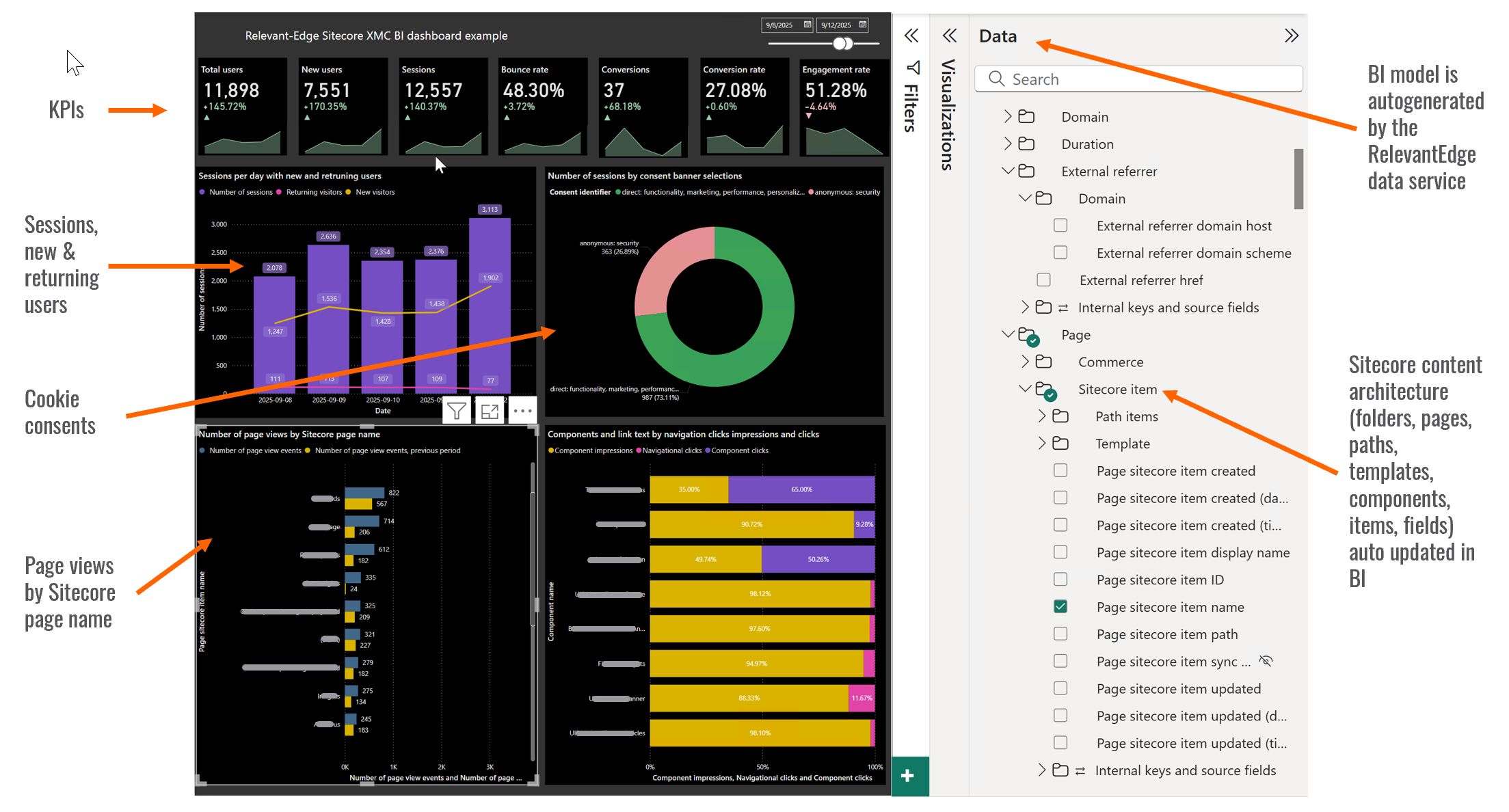Open more options (...) on the sessions visual
The width and height of the screenshot is (1509, 812).
522,410
